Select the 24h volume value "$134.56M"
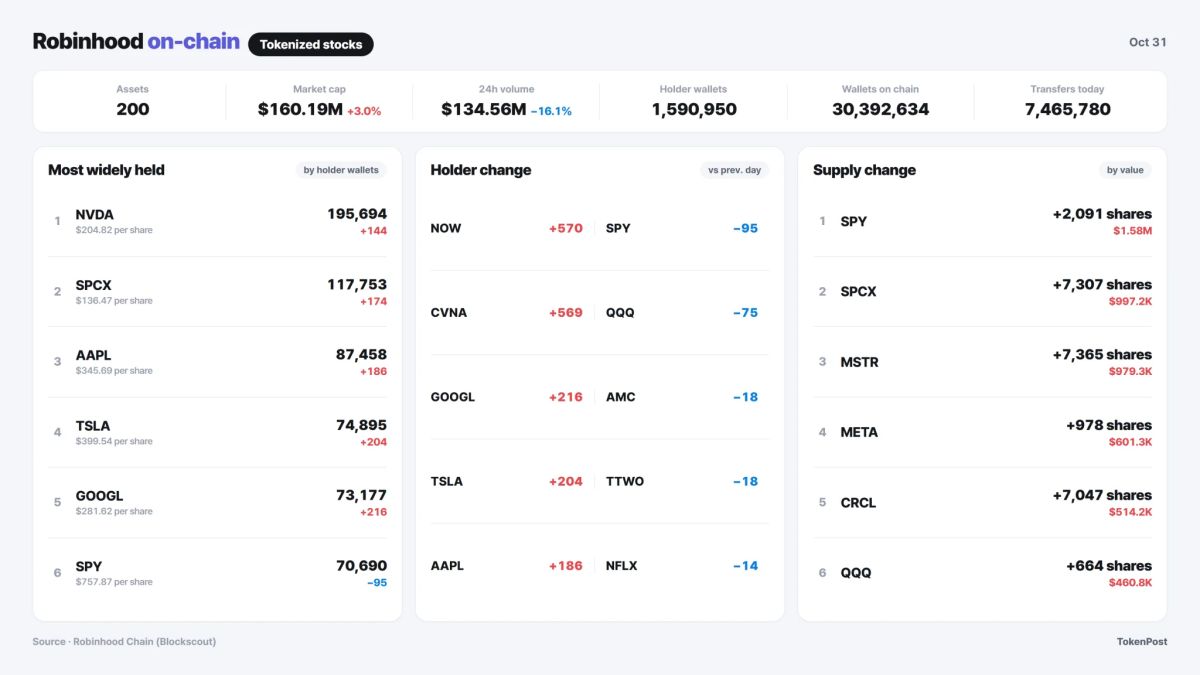1200x675 pixels. [483, 110]
